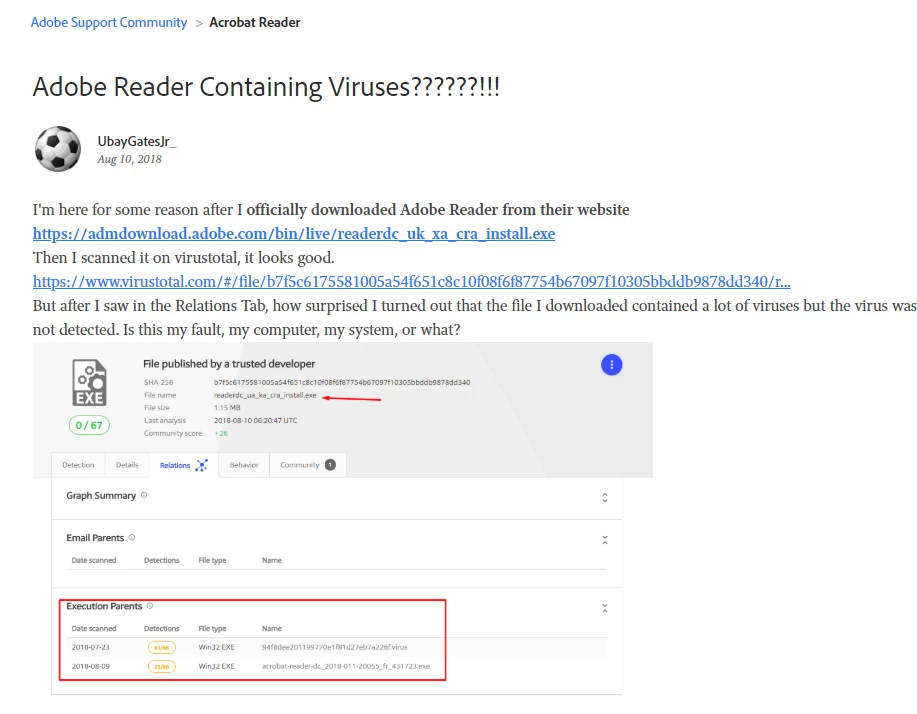Screen dimensions: 917x714
Task: Click the Detections column header under Execution Parents
Action: coord(161,629)
